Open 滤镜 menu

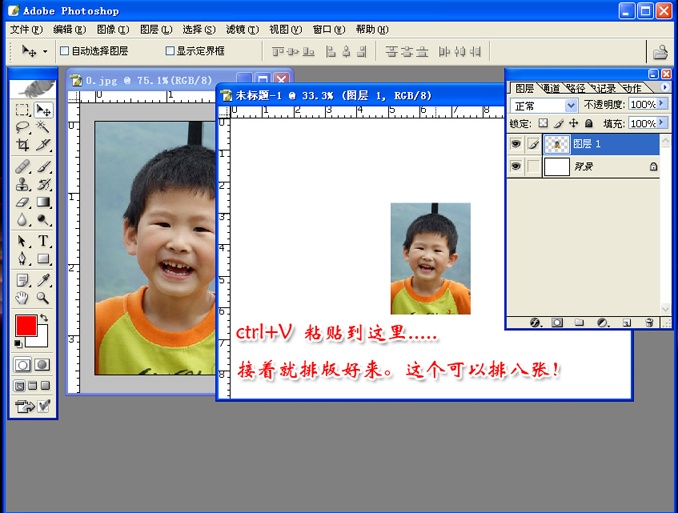(242, 29)
